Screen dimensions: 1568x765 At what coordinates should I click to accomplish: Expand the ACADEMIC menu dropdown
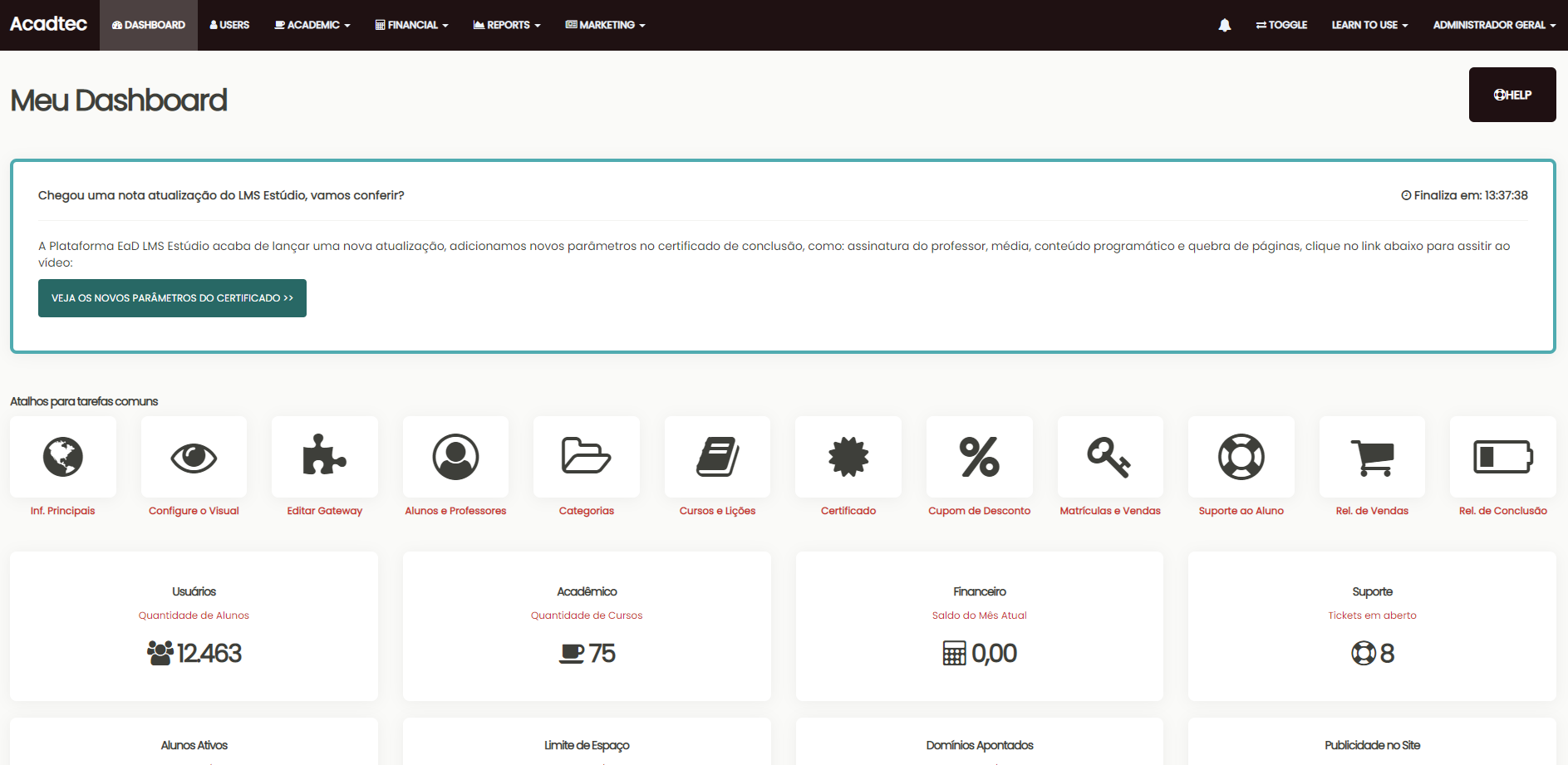pos(312,25)
